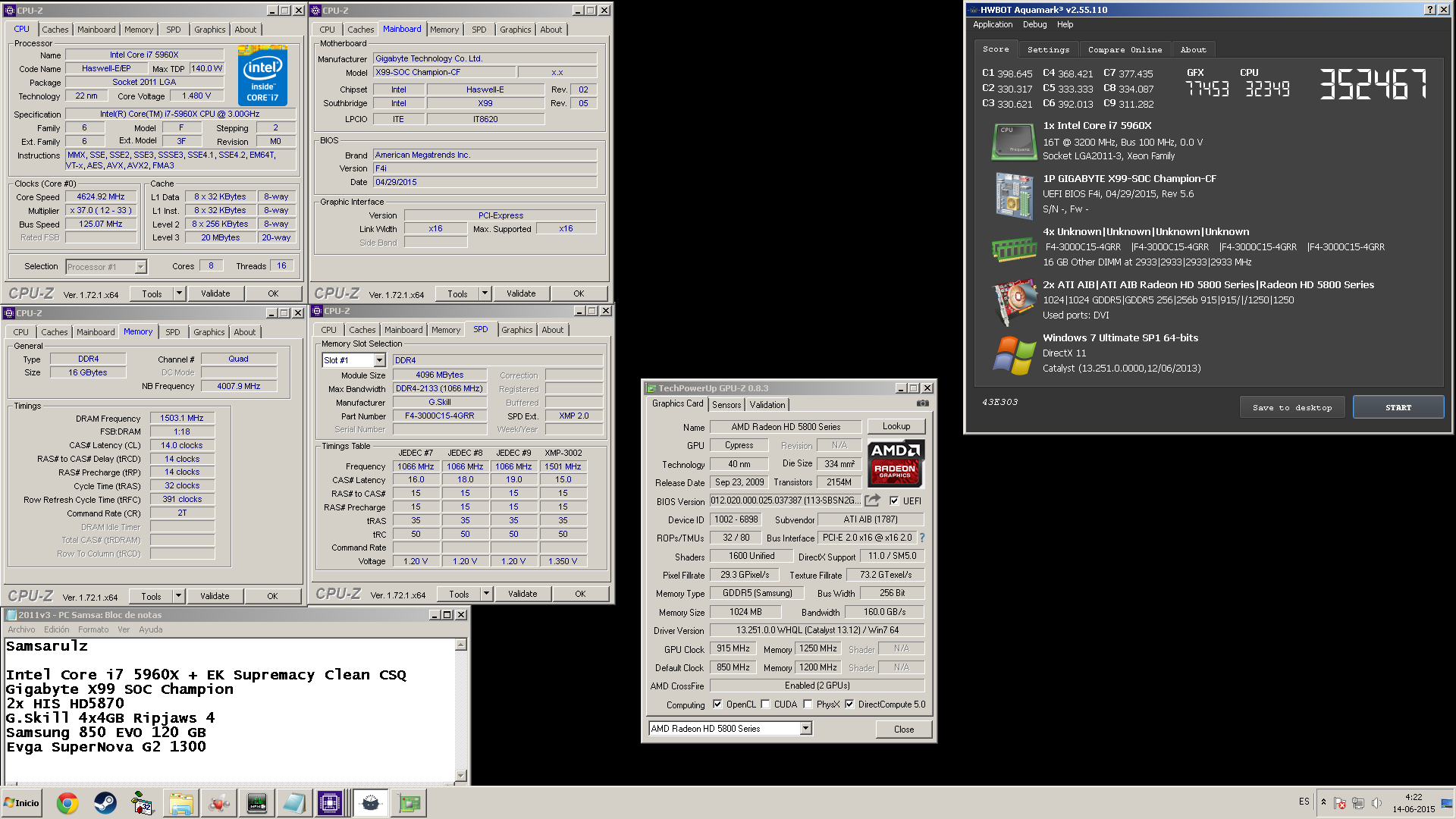This screenshot has height=819, width=1456.
Task: Open the Application menu in Aquamark
Action: (993, 24)
